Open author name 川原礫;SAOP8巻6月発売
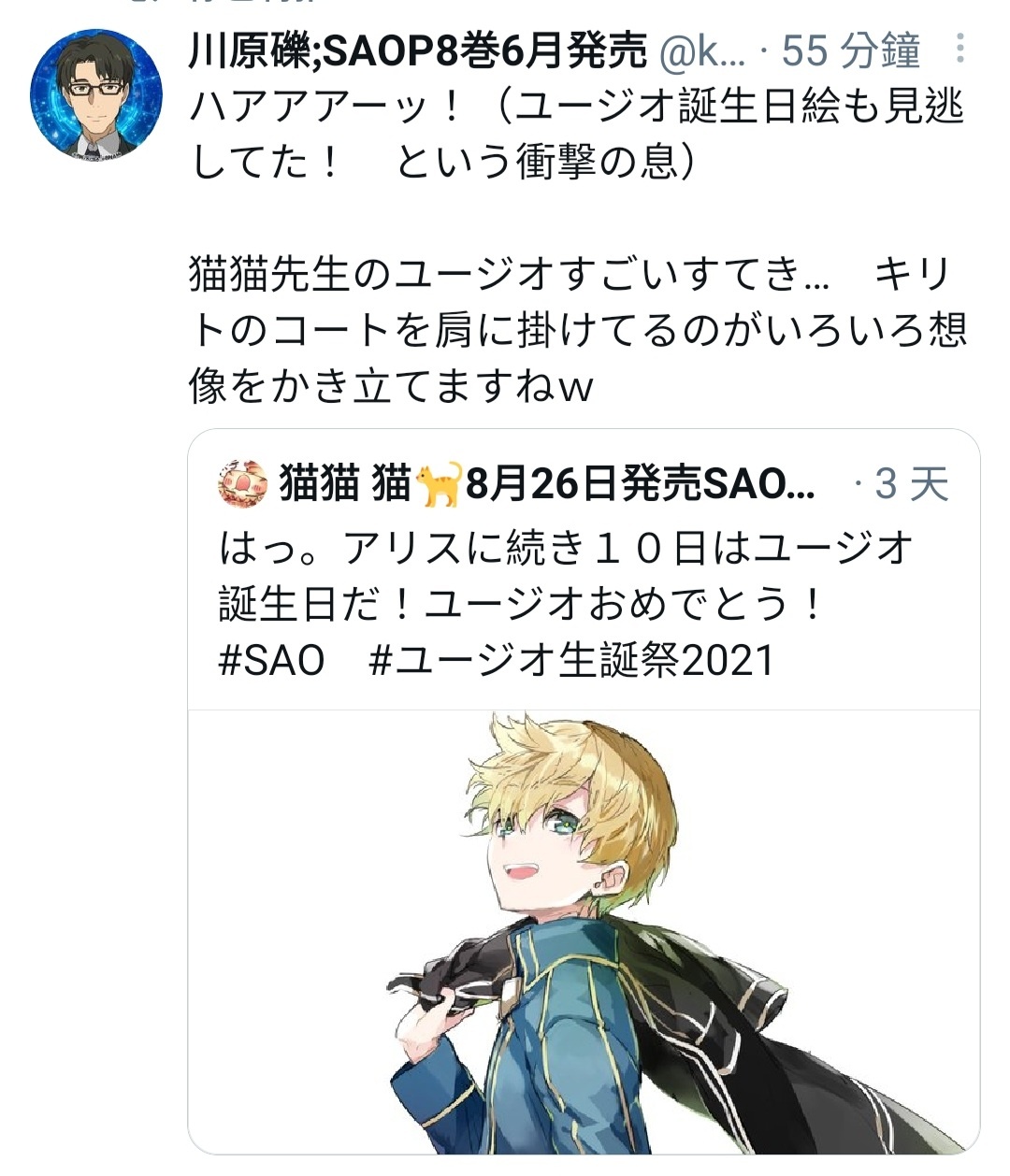 pos(418,51)
